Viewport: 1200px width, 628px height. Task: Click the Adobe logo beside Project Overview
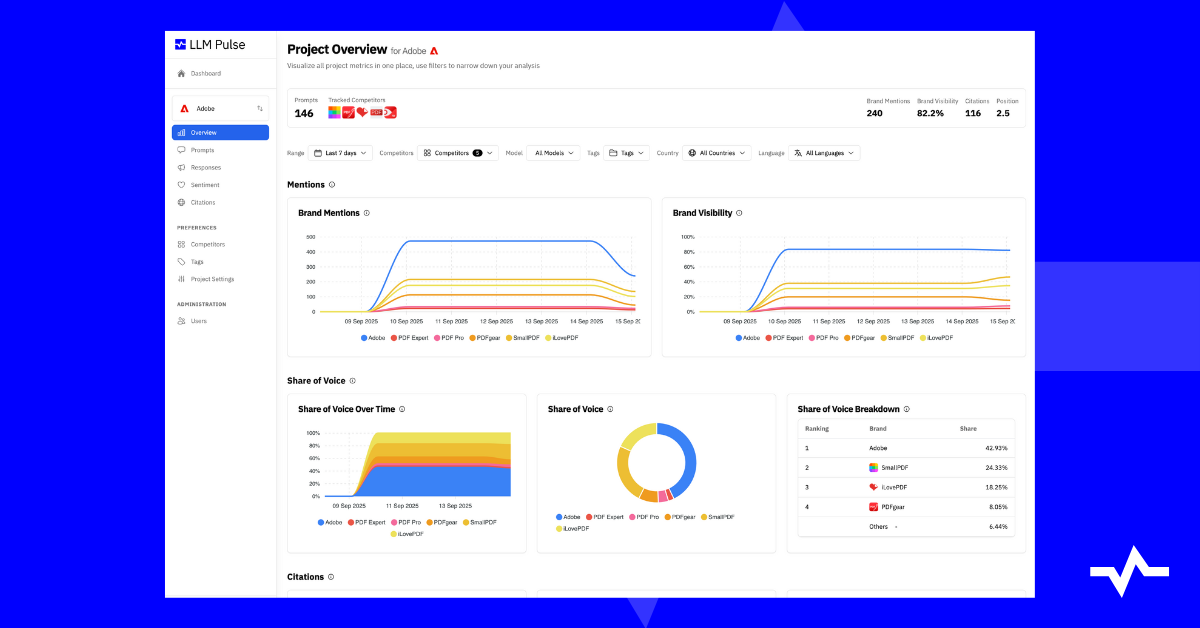coord(434,50)
